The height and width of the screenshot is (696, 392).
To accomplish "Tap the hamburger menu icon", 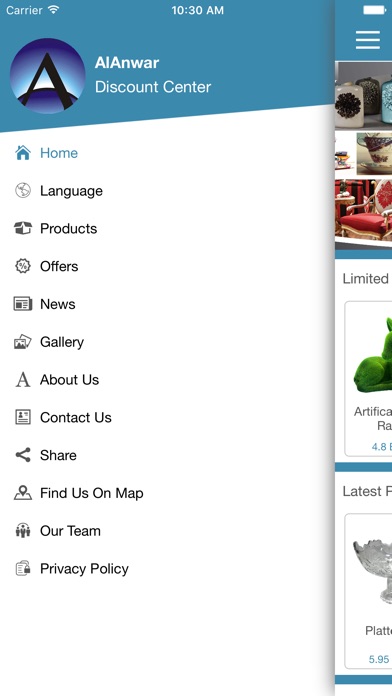I will point(368,40).
